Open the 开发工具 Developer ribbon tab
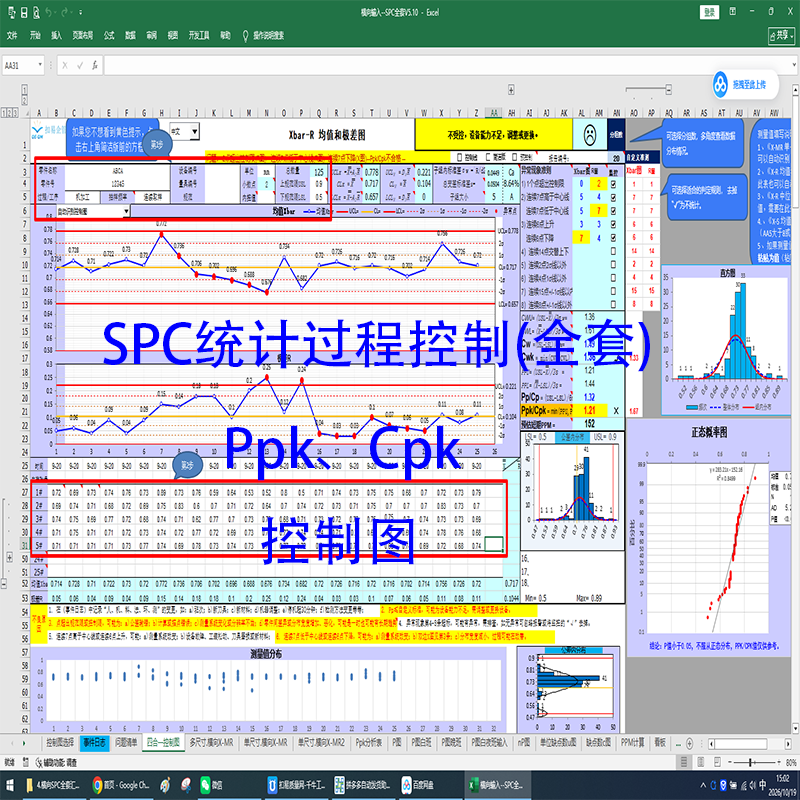Image resolution: width=800 pixels, height=800 pixels. pyautogui.click(x=199, y=35)
